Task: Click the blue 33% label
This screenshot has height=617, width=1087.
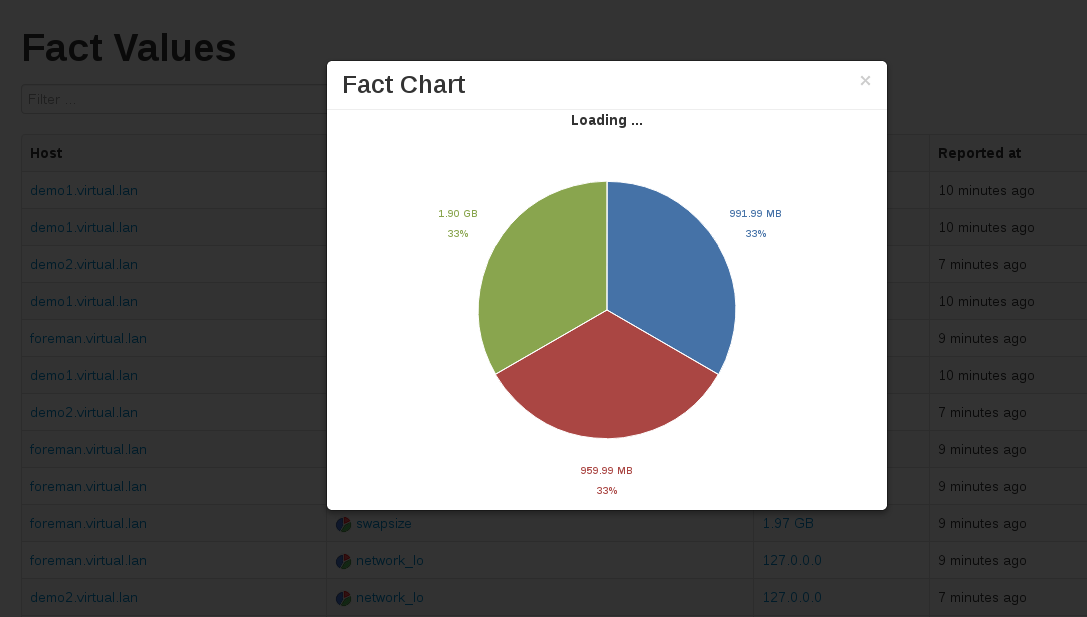Action: [756, 234]
